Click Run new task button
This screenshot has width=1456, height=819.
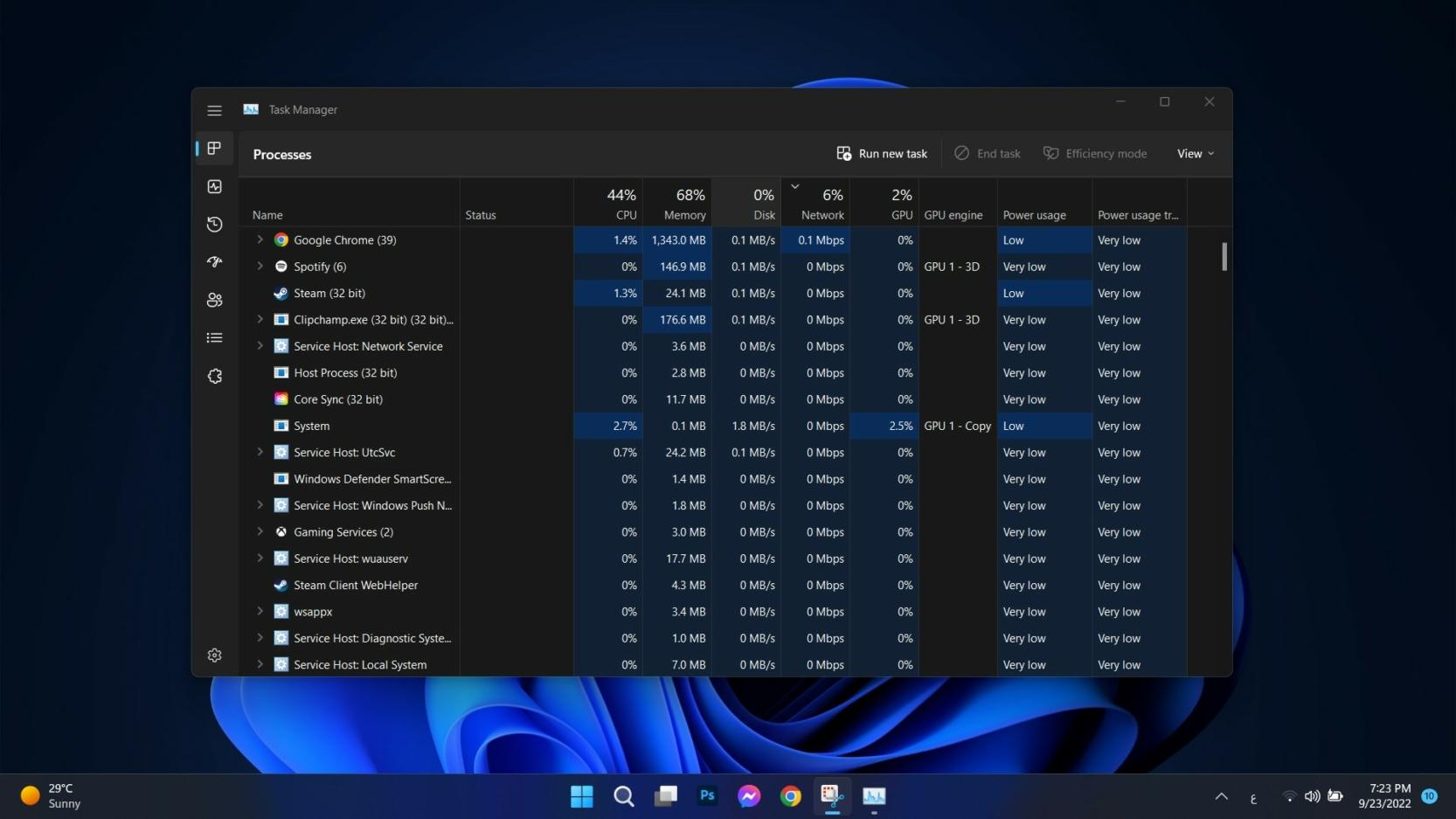pyautogui.click(x=882, y=154)
